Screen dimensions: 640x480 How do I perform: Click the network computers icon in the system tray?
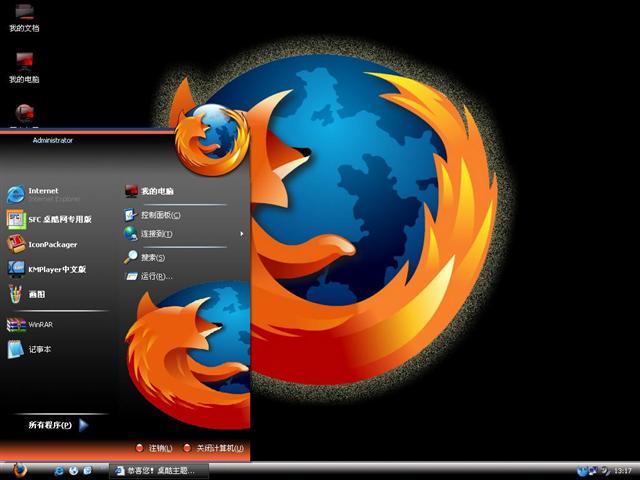click(593, 471)
